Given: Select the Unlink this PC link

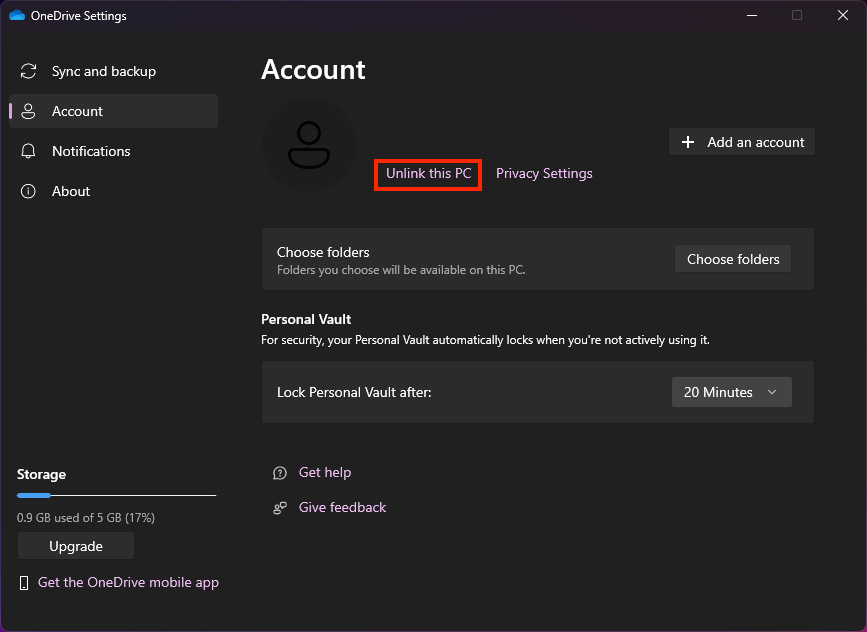Looking at the screenshot, I should click(428, 174).
